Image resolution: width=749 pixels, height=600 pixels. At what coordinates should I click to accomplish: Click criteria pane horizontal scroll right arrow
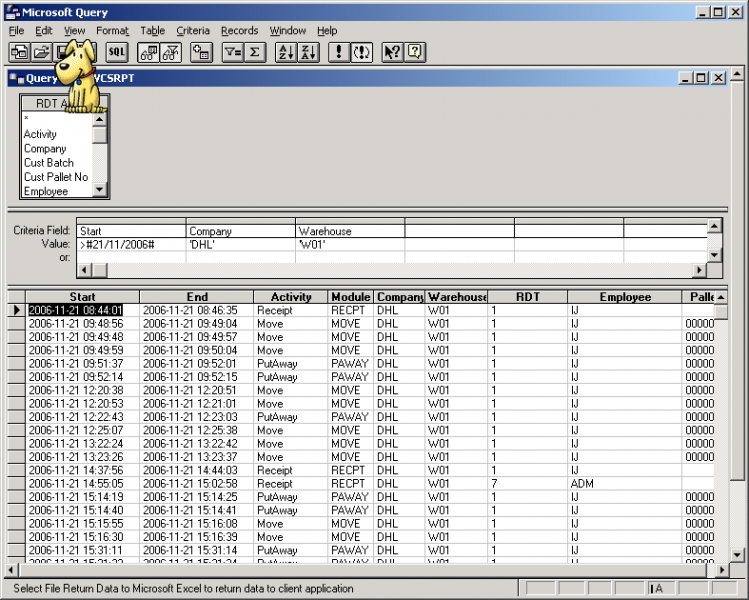(x=699, y=270)
